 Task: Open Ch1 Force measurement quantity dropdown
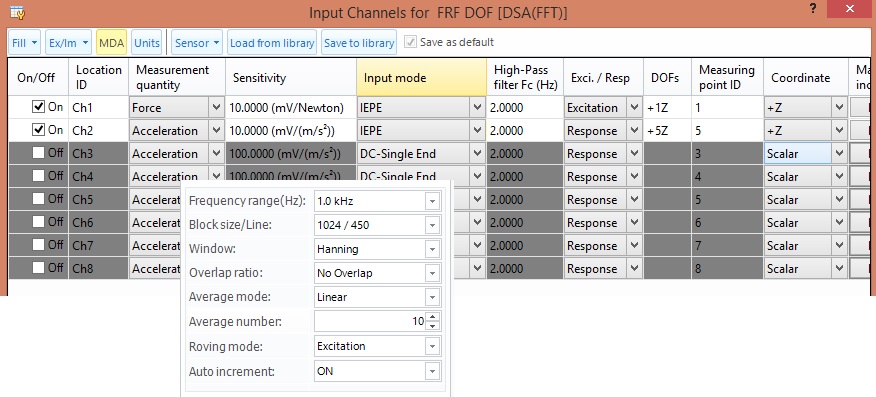point(216,107)
